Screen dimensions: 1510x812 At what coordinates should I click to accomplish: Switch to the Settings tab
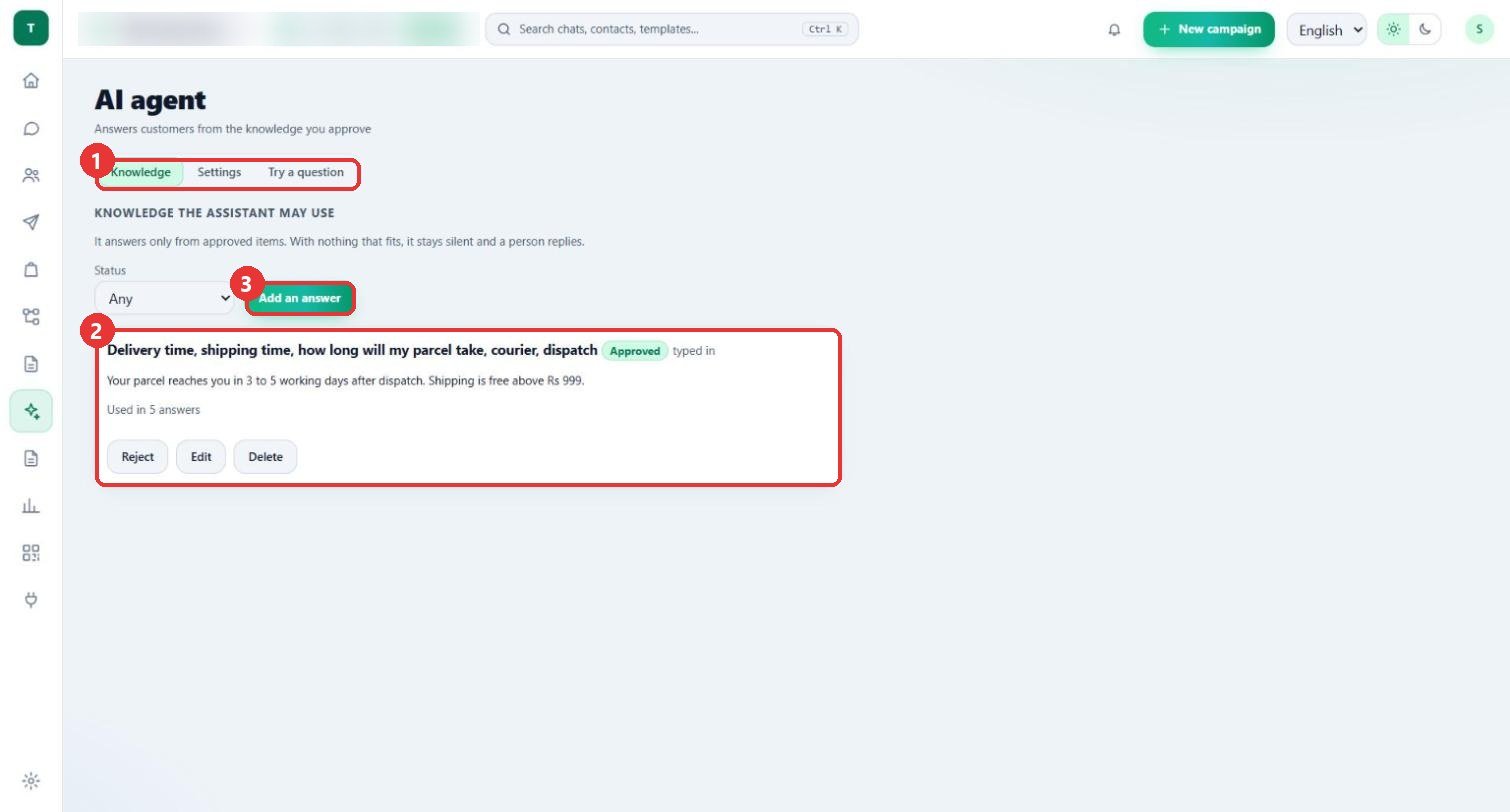pos(219,172)
